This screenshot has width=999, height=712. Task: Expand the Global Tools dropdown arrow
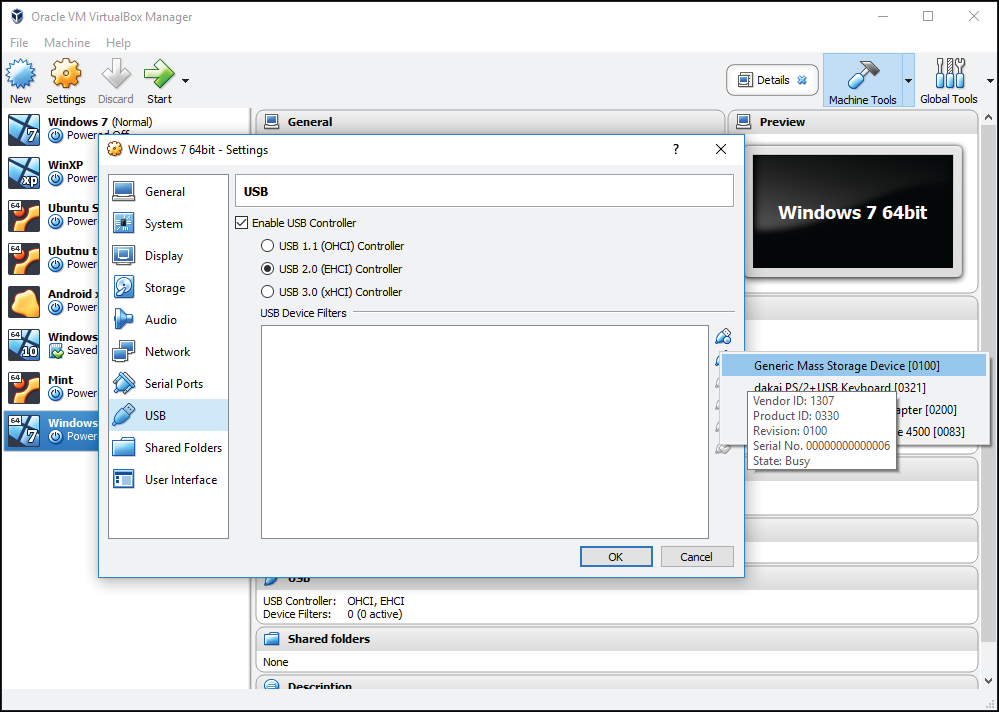coord(991,80)
